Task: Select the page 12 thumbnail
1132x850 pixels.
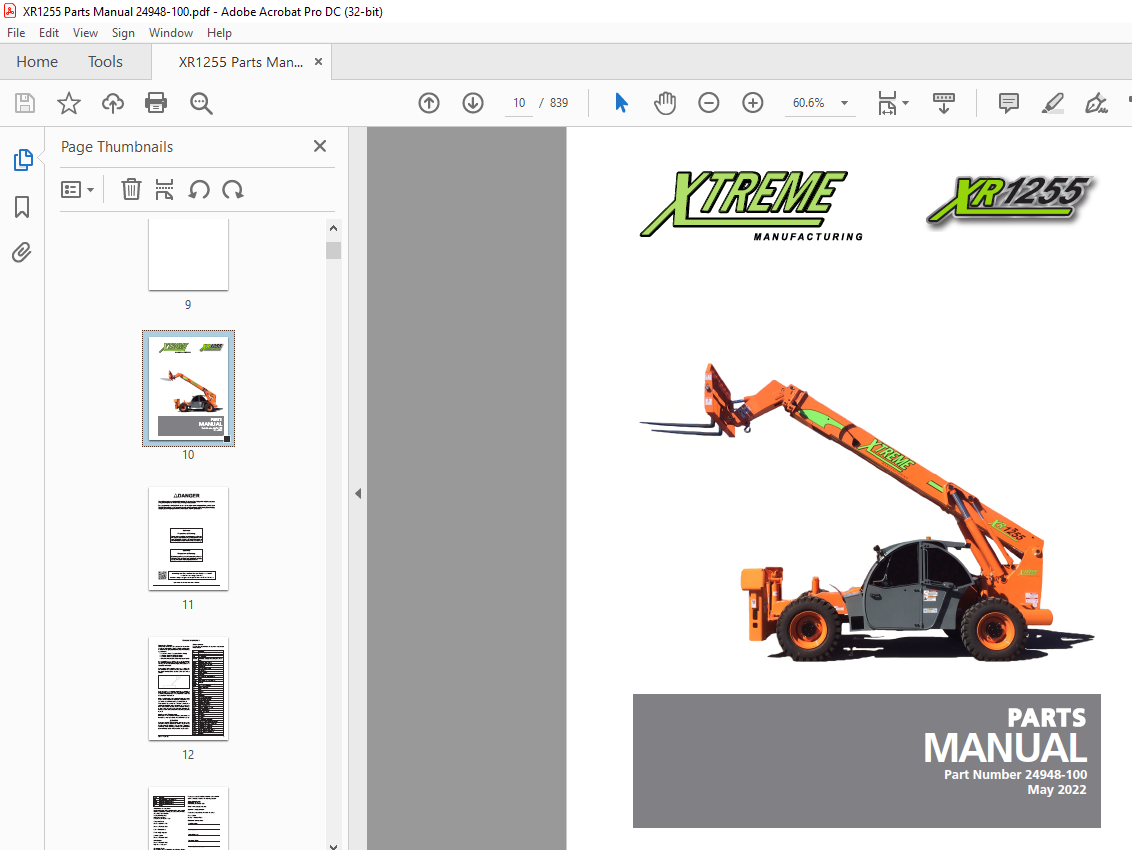Action: (x=188, y=689)
